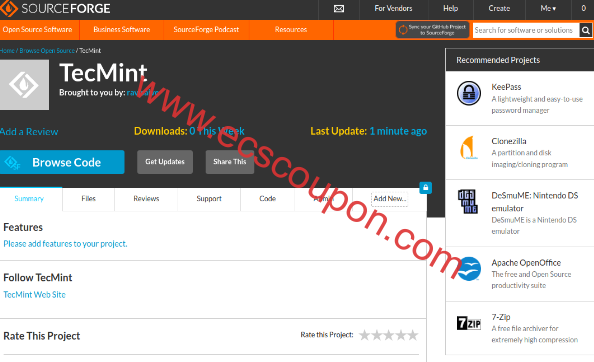Image resolution: width=594 pixels, height=362 pixels.
Task: Switch to the Summary tab
Action: [x=29, y=198]
